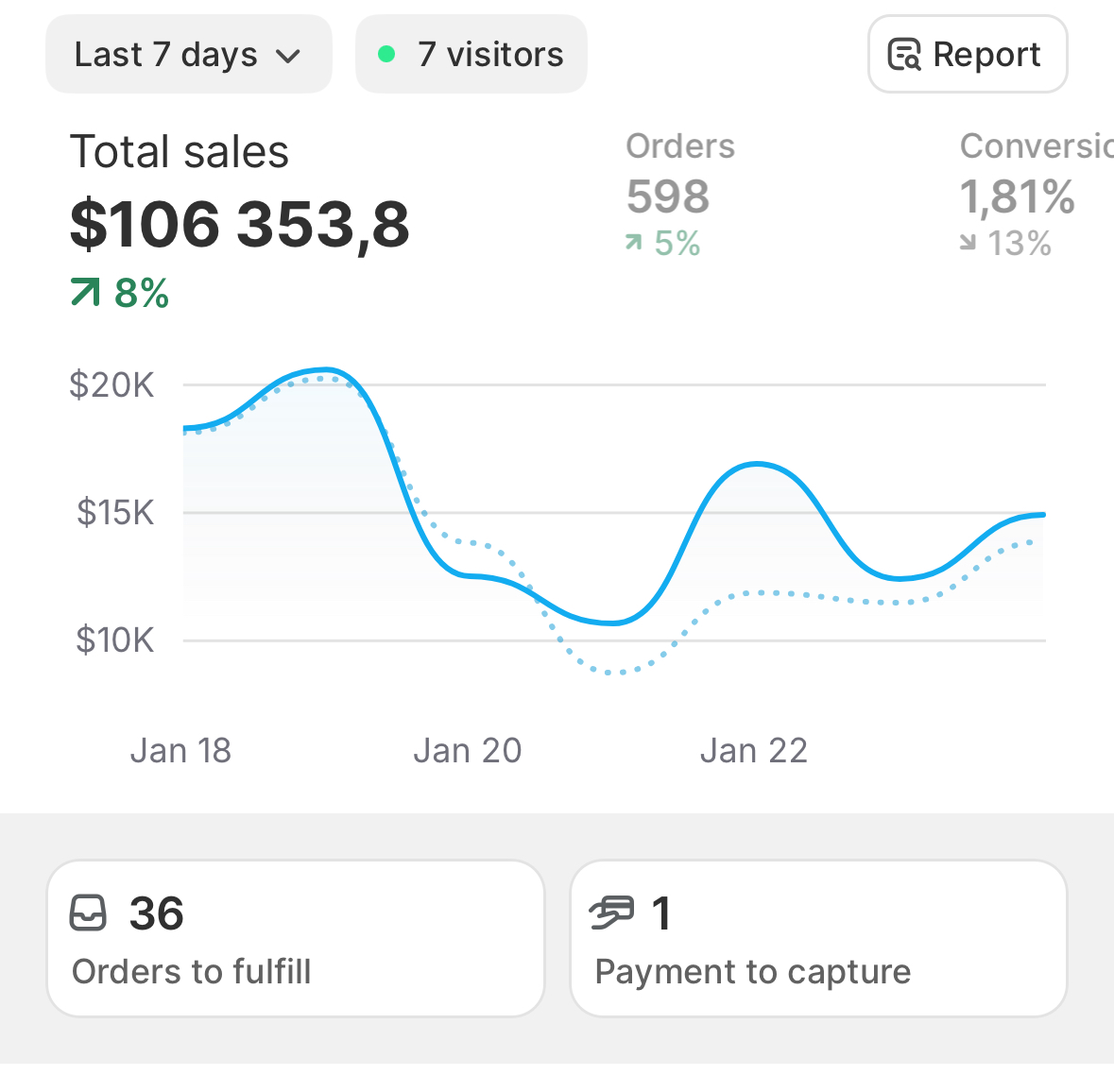Open the 1 Payment to capture card
The height and width of the screenshot is (1092, 1114).
click(818, 938)
